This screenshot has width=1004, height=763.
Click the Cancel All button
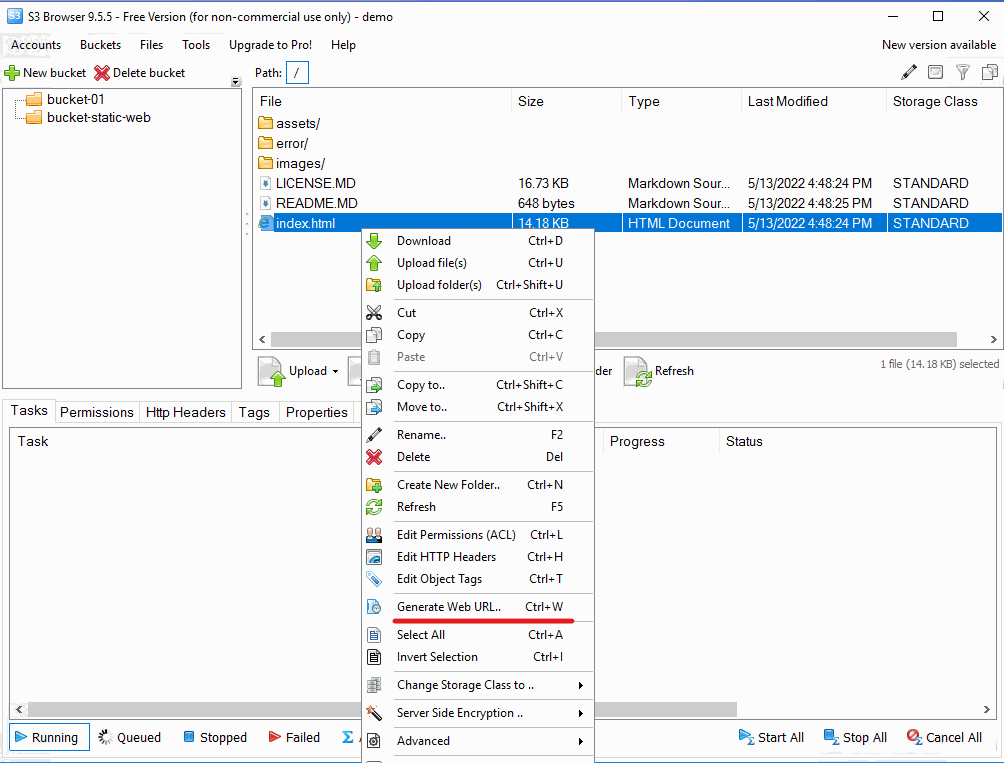(x=944, y=737)
